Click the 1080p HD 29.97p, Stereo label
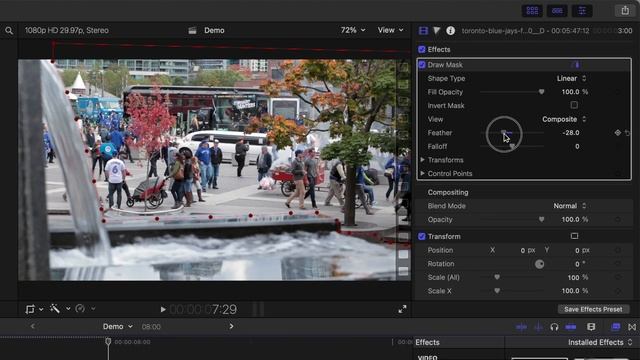The width and height of the screenshot is (640, 360). coord(67,30)
